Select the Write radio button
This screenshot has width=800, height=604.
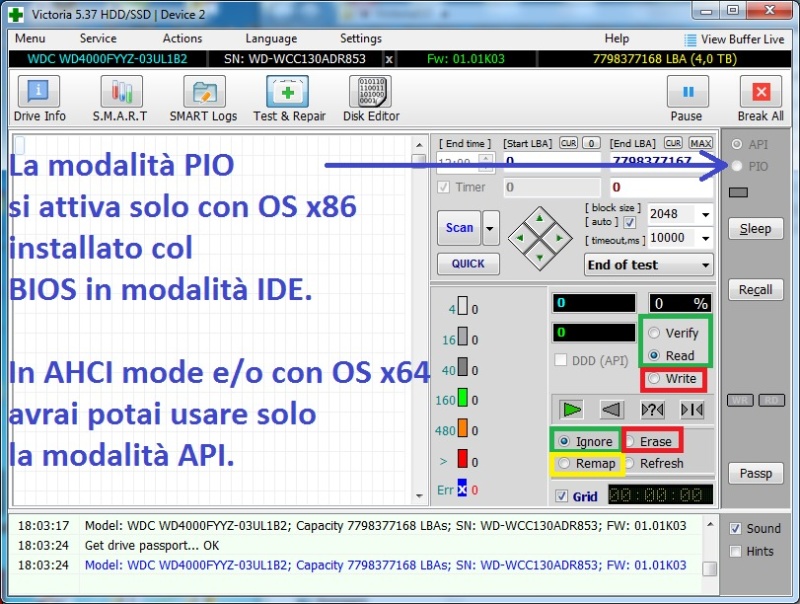654,378
